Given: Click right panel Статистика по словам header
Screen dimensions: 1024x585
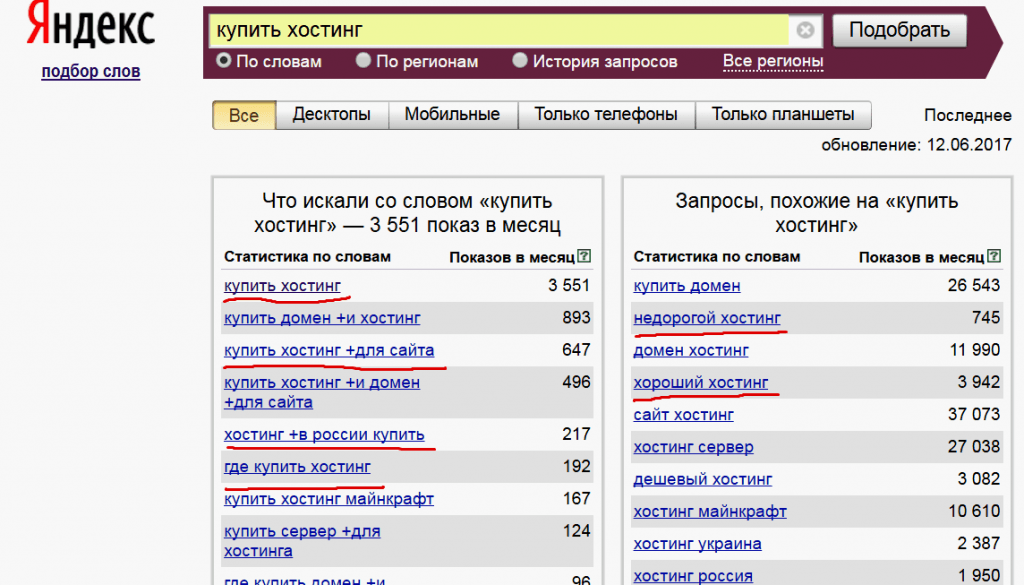Looking at the screenshot, I should point(716,257).
